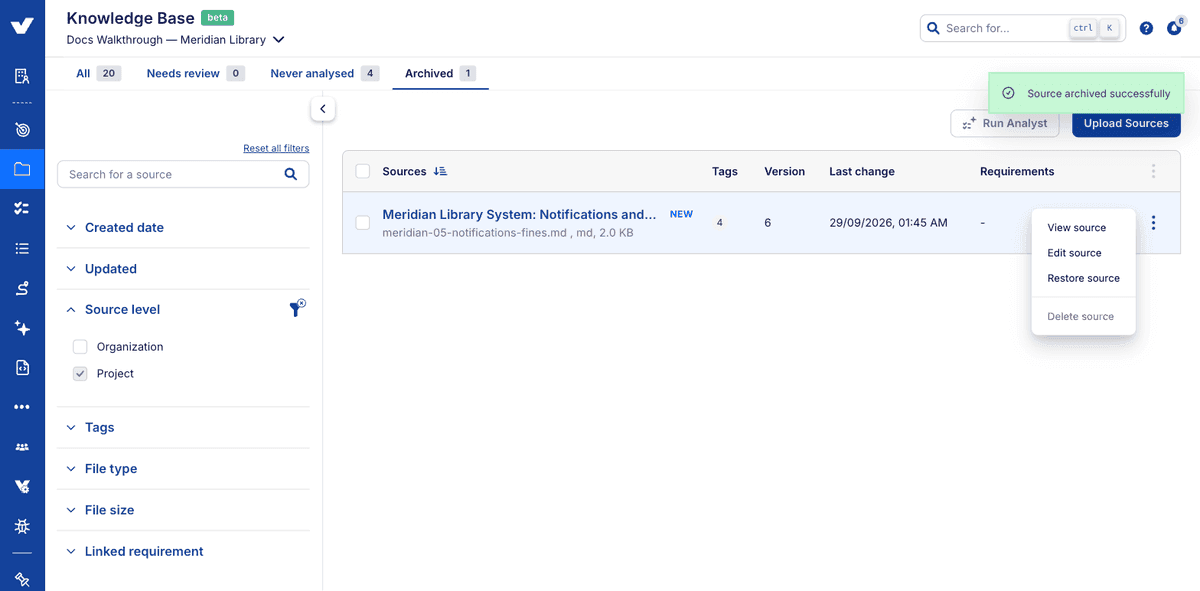Click the Upload Sources button

[x=1126, y=123]
